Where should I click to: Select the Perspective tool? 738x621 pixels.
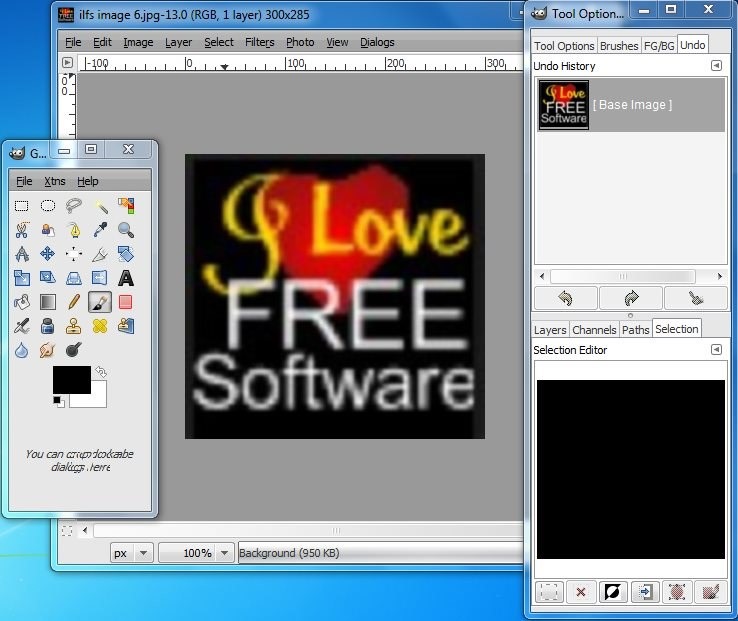coord(73,278)
